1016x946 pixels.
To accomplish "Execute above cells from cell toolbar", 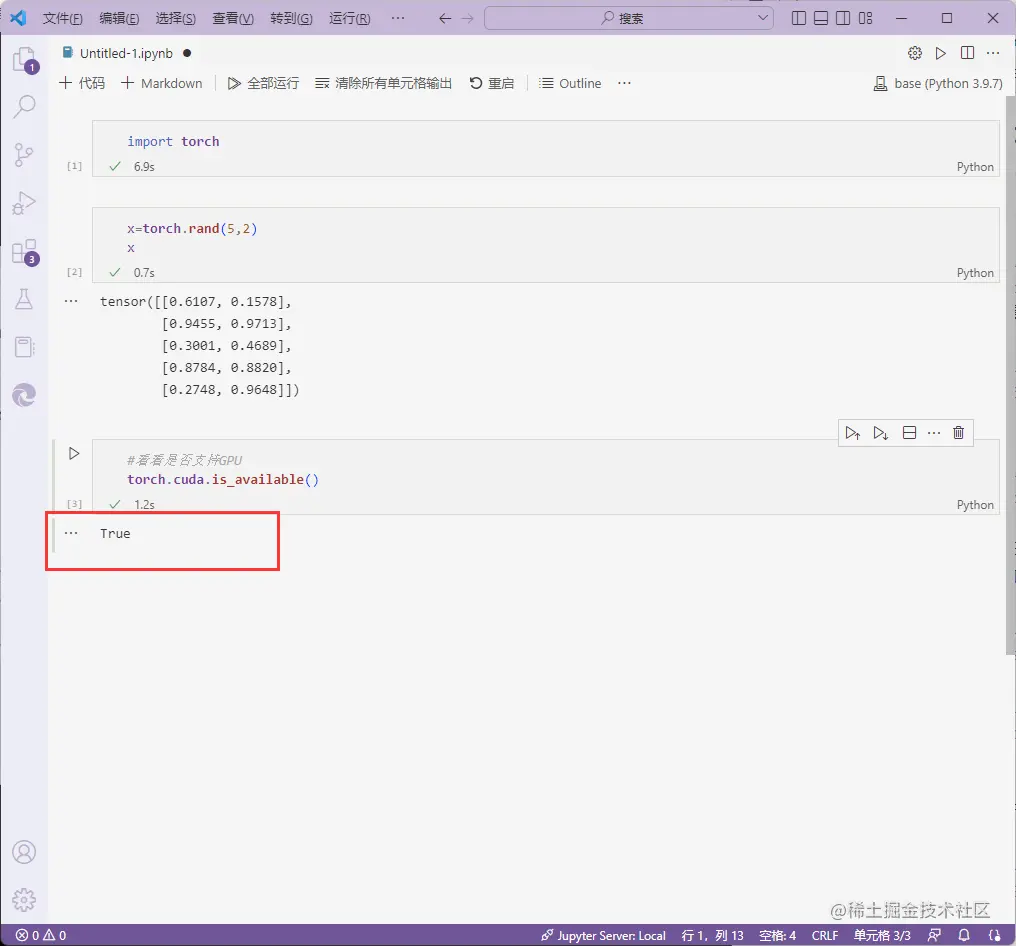I will pyautogui.click(x=853, y=433).
